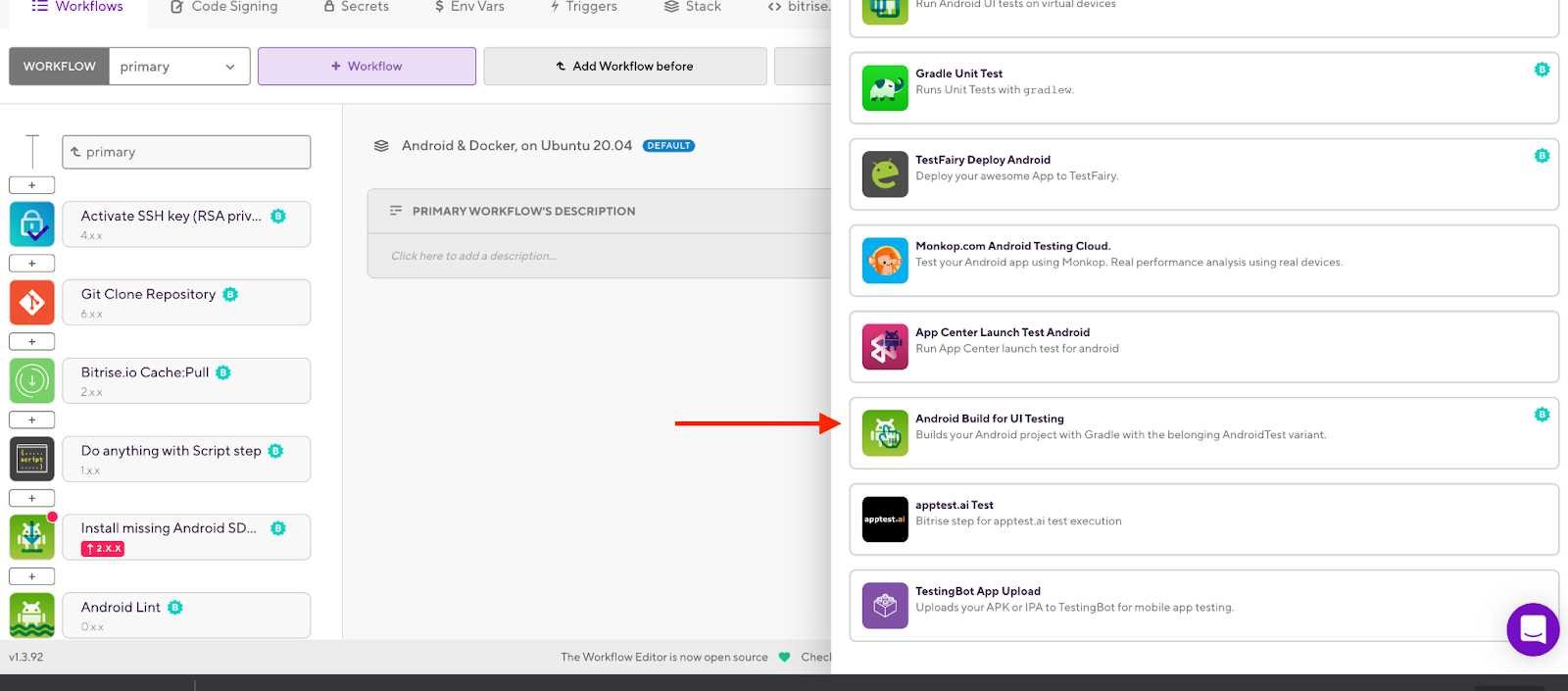Click the stack layers icon beside Android & Docker

click(x=381, y=146)
